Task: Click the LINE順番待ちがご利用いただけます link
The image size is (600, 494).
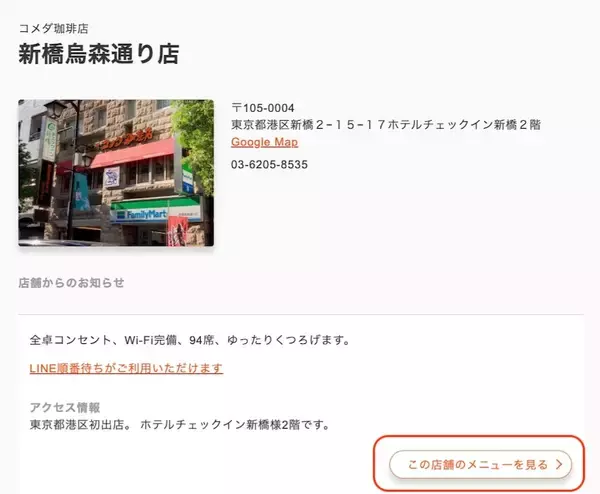Action: [x=126, y=368]
